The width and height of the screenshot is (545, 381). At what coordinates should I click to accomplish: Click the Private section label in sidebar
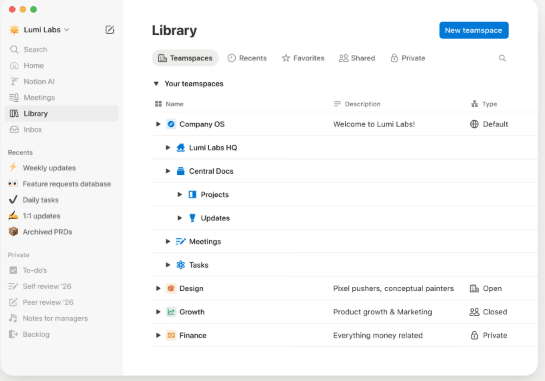(x=18, y=255)
